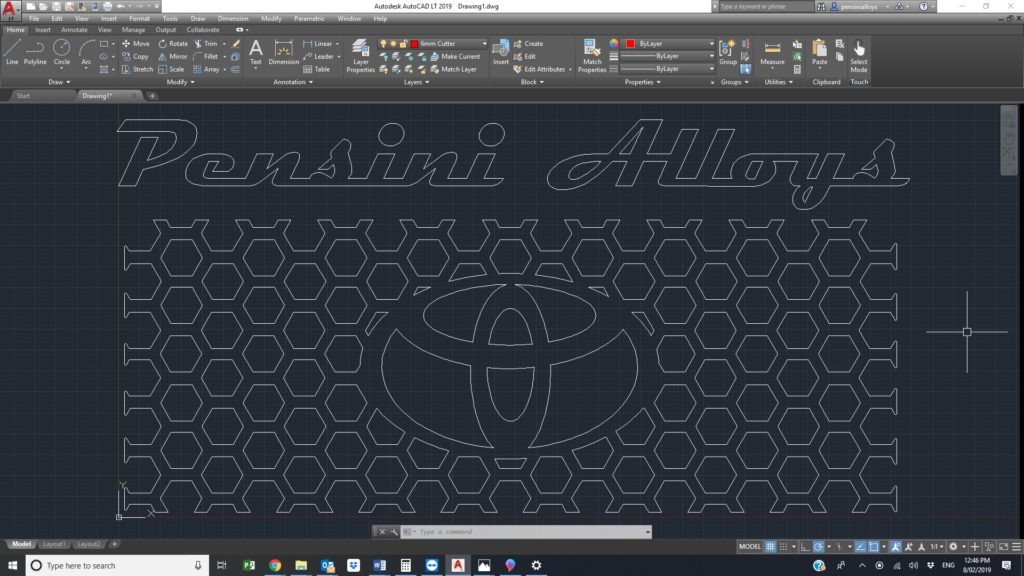
Task: Open the Parametric menu
Action: [x=309, y=19]
